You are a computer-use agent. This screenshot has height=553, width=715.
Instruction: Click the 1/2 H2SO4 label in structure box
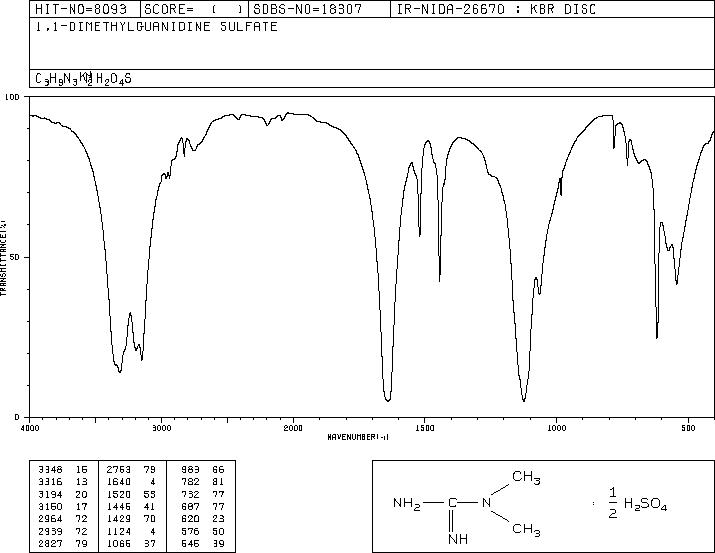tap(637, 504)
